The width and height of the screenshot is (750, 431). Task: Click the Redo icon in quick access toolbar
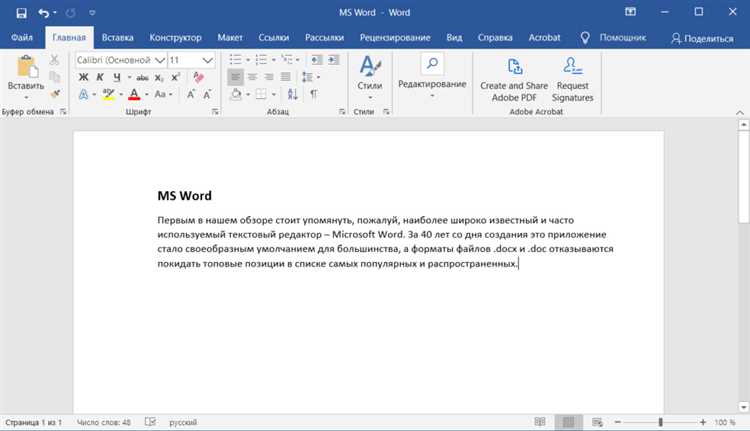(x=70, y=13)
